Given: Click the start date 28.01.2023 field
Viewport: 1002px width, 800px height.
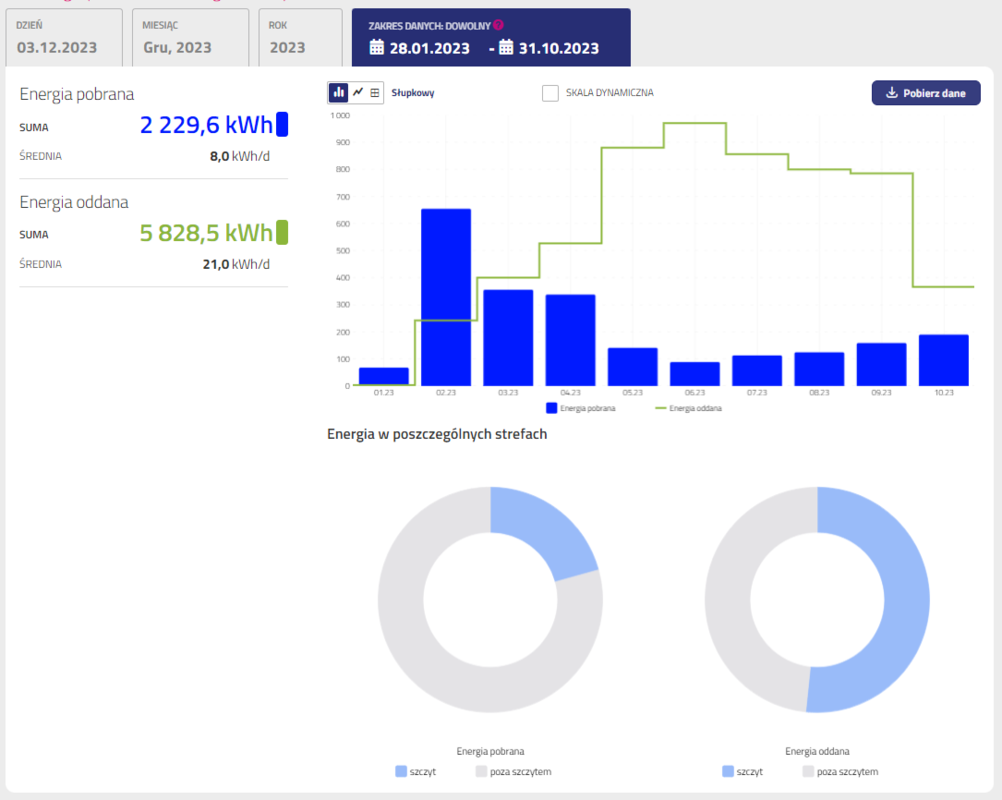Looking at the screenshot, I should 430,48.
